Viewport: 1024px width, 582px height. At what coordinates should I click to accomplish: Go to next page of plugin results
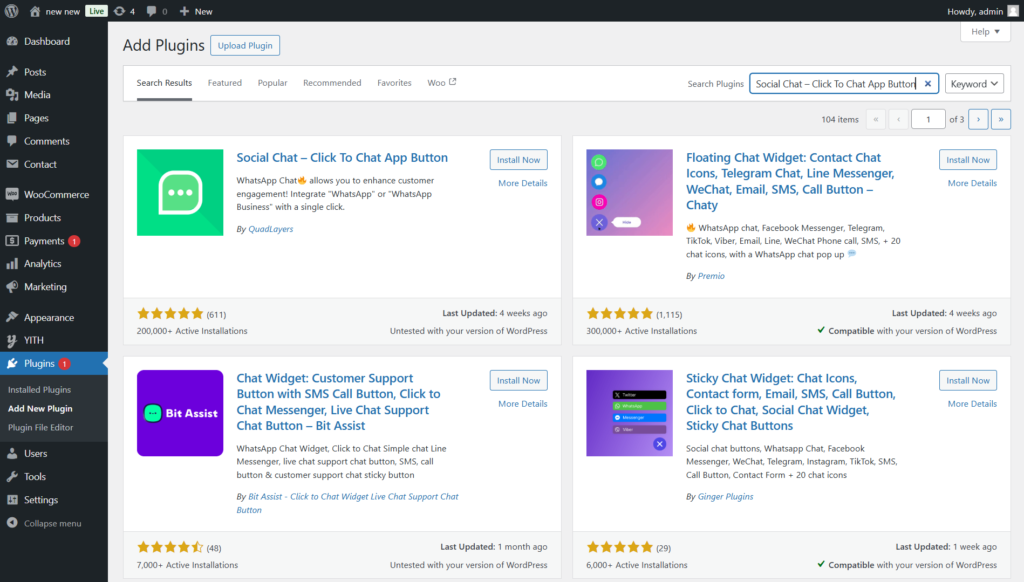coord(978,119)
